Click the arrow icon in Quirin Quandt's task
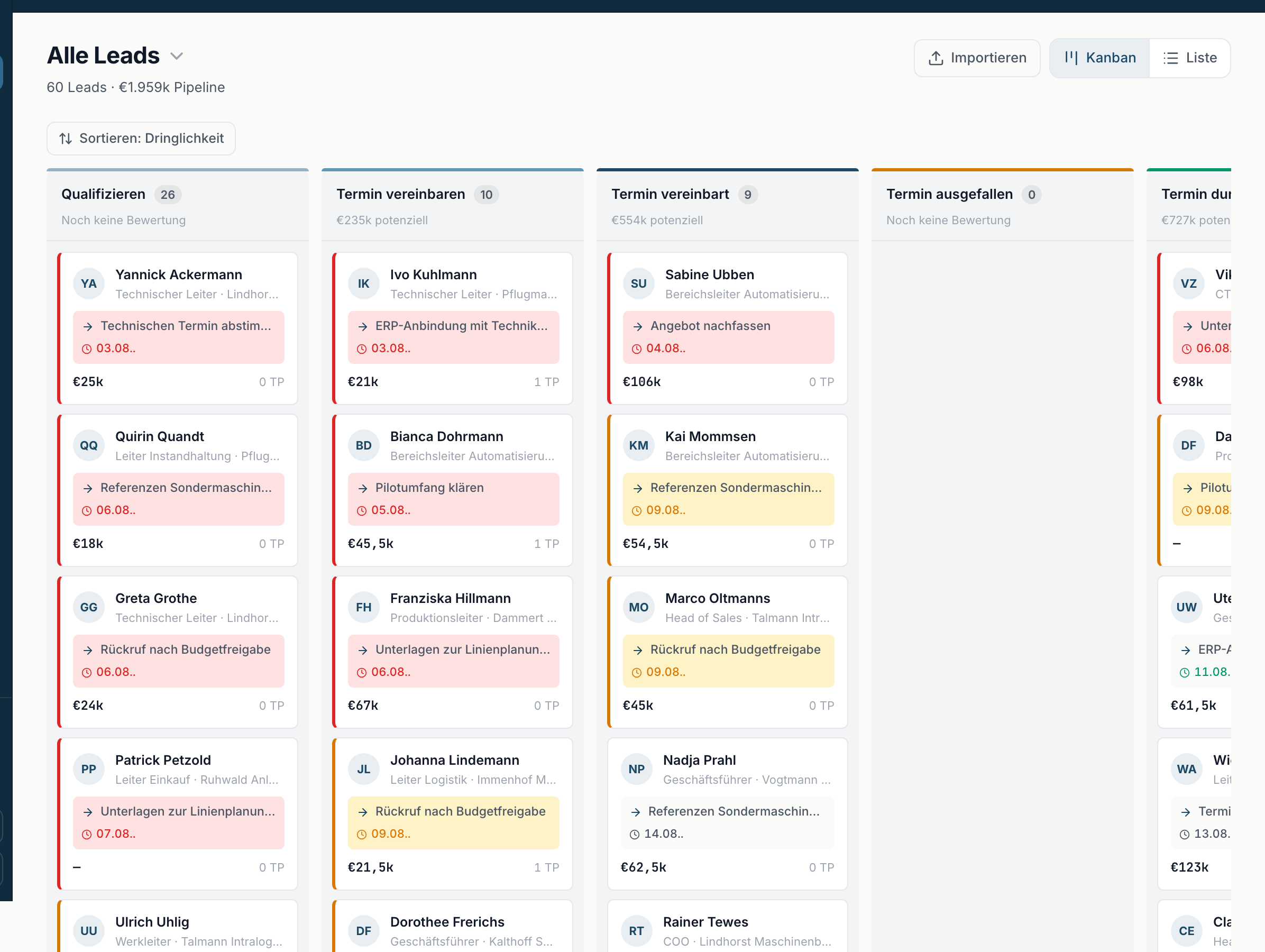Viewport: 1265px width, 952px height. coord(87,488)
